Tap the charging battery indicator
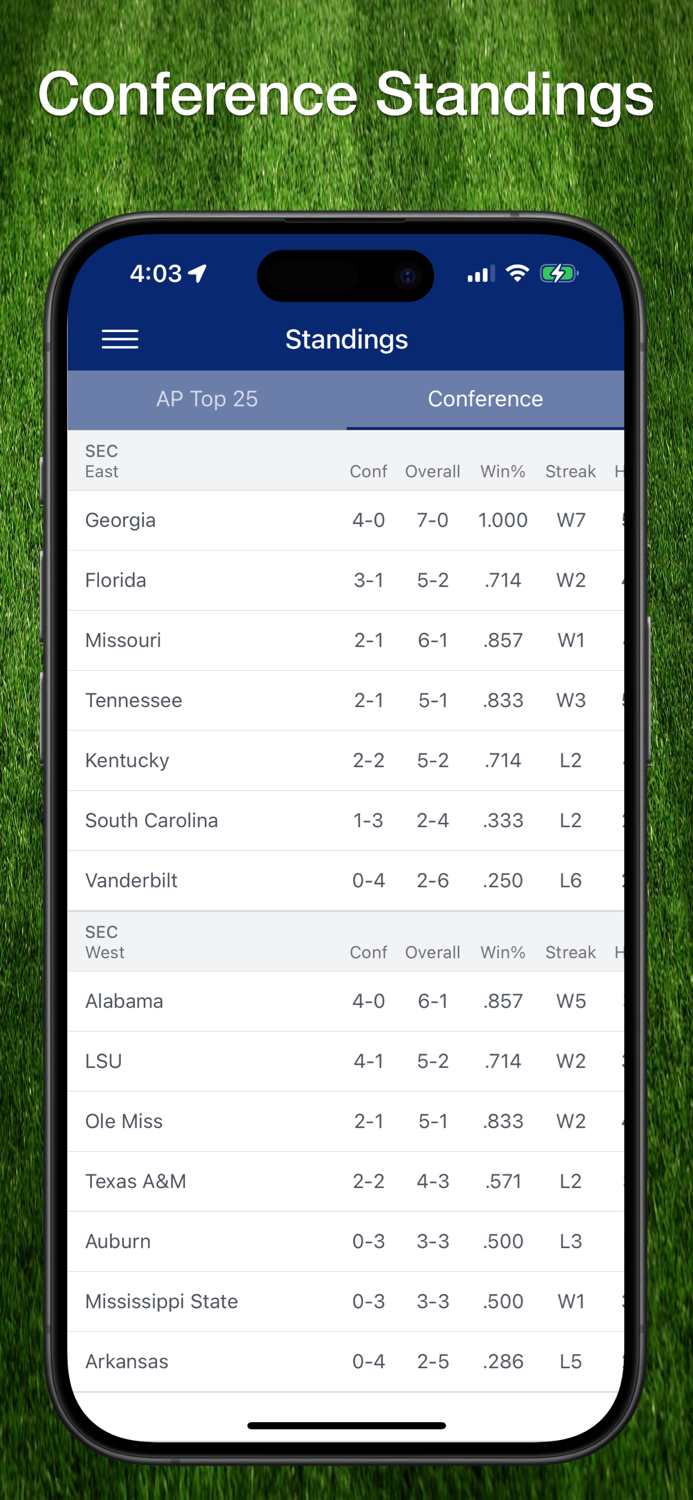Viewport: 693px width, 1500px height. pyautogui.click(x=558, y=272)
